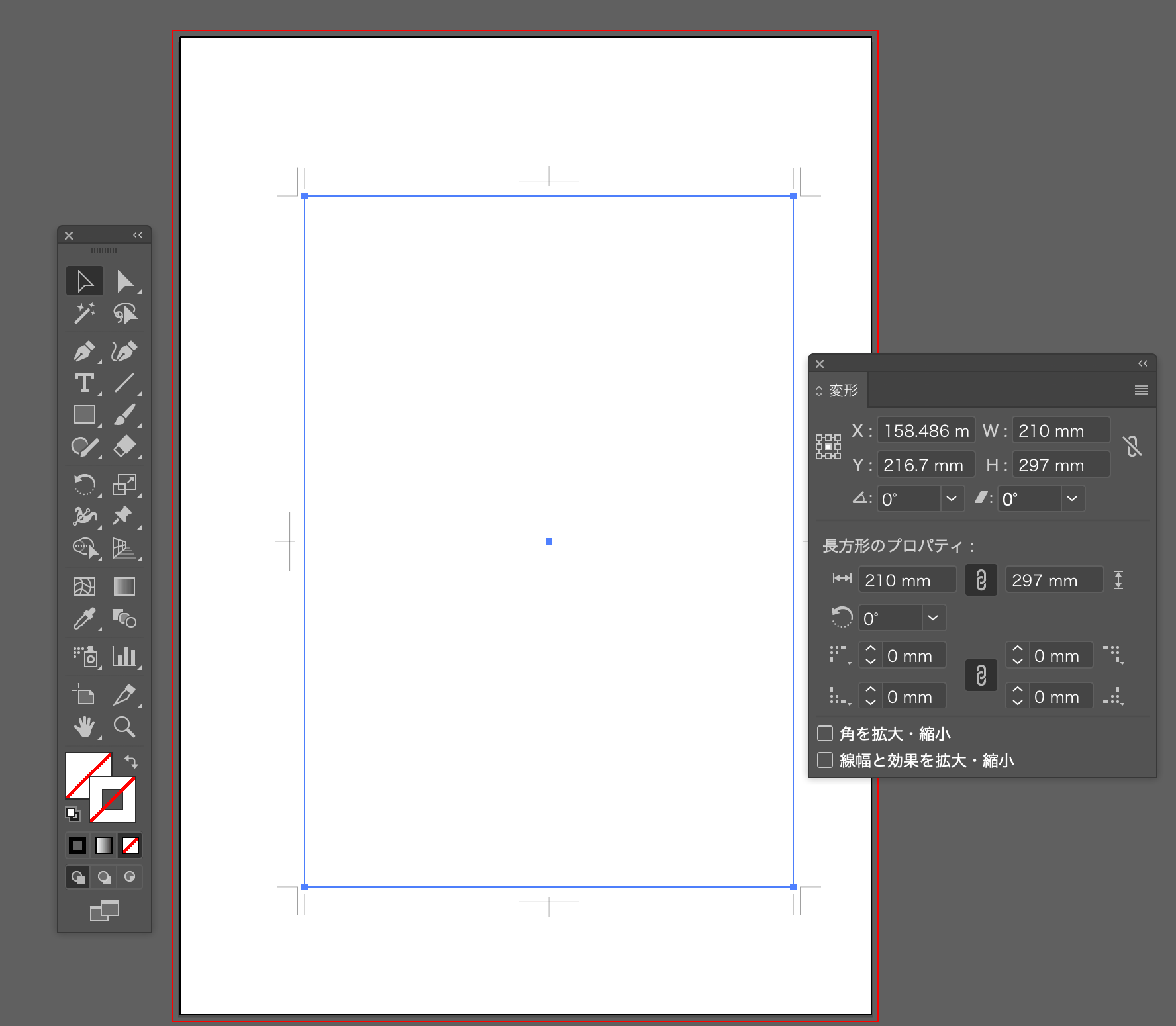Select the Direct Selection tool
1176x1026 pixels.
pyautogui.click(x=124, y=281)
